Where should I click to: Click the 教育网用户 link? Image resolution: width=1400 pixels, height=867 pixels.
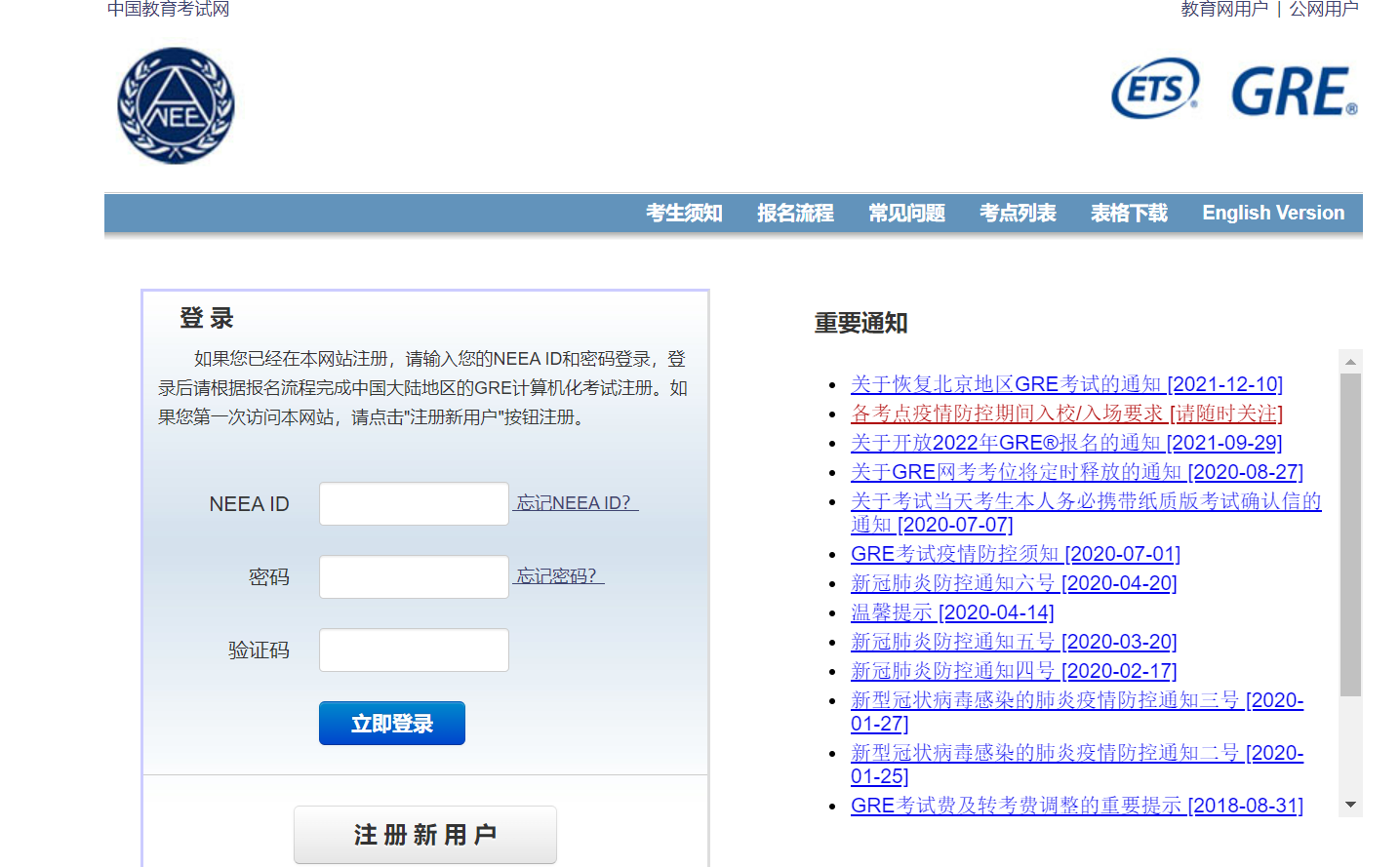point(1224,9)
